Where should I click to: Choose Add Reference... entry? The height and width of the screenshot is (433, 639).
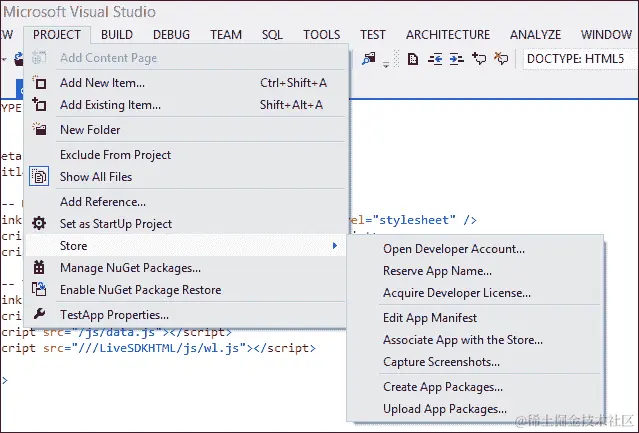[186, 202]
